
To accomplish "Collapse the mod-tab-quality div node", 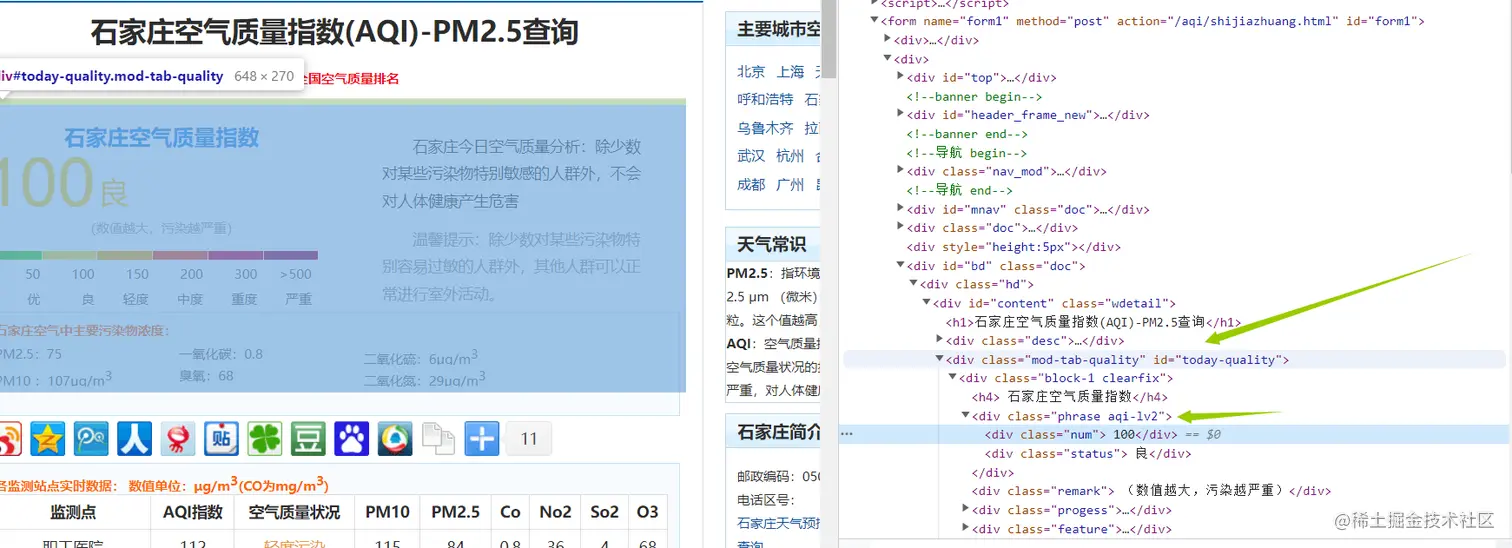I will tap(939, 360).
